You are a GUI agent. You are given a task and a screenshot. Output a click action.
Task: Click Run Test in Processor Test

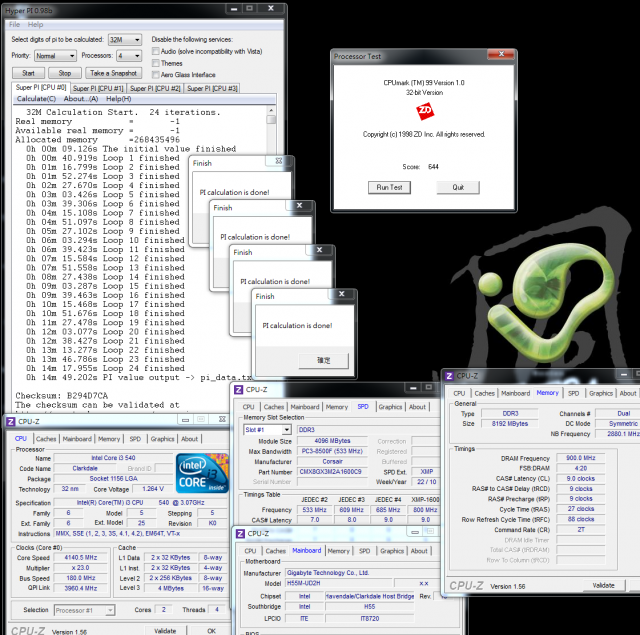389,187
